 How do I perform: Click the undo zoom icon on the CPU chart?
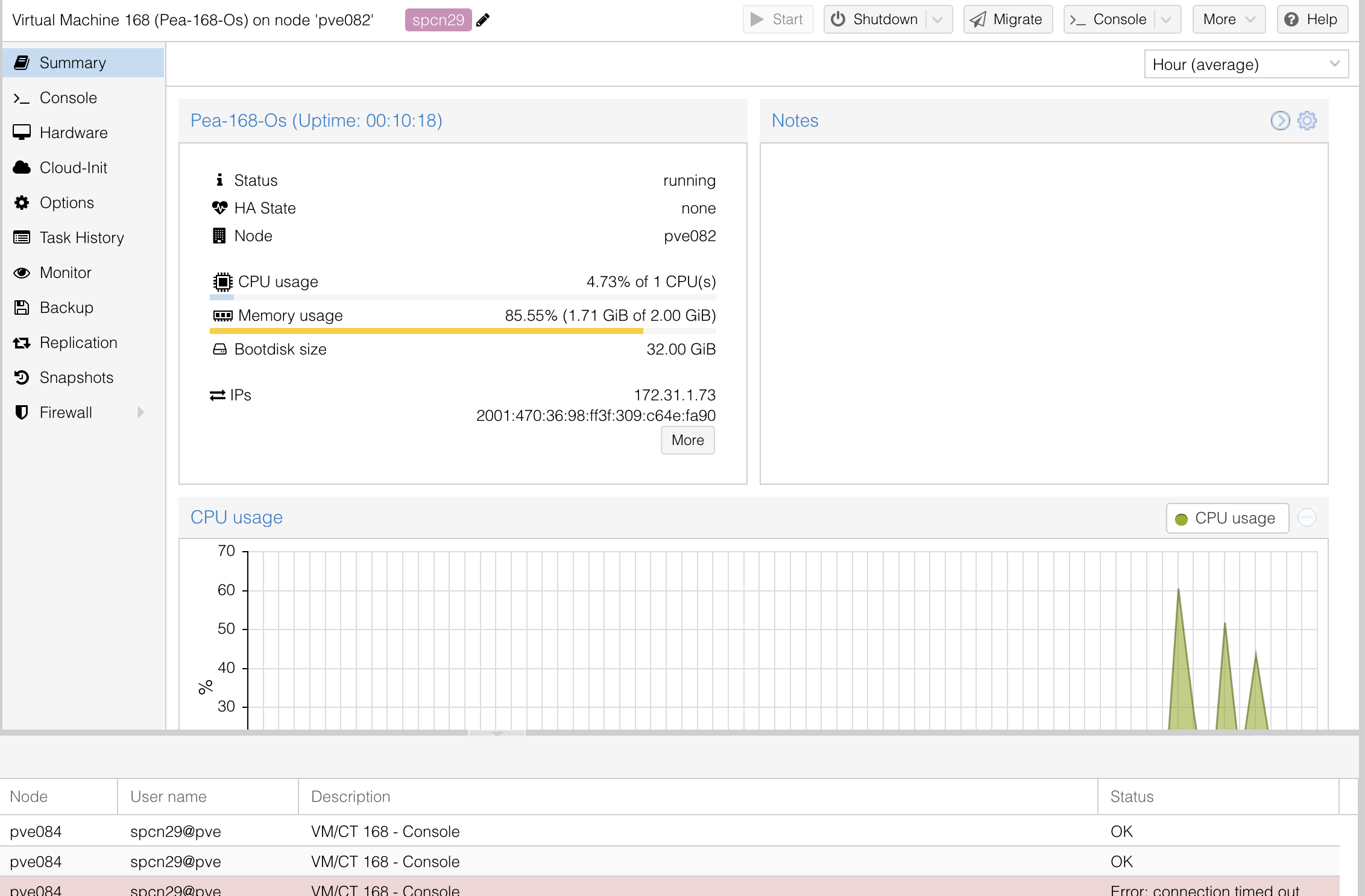(1307, 518)
